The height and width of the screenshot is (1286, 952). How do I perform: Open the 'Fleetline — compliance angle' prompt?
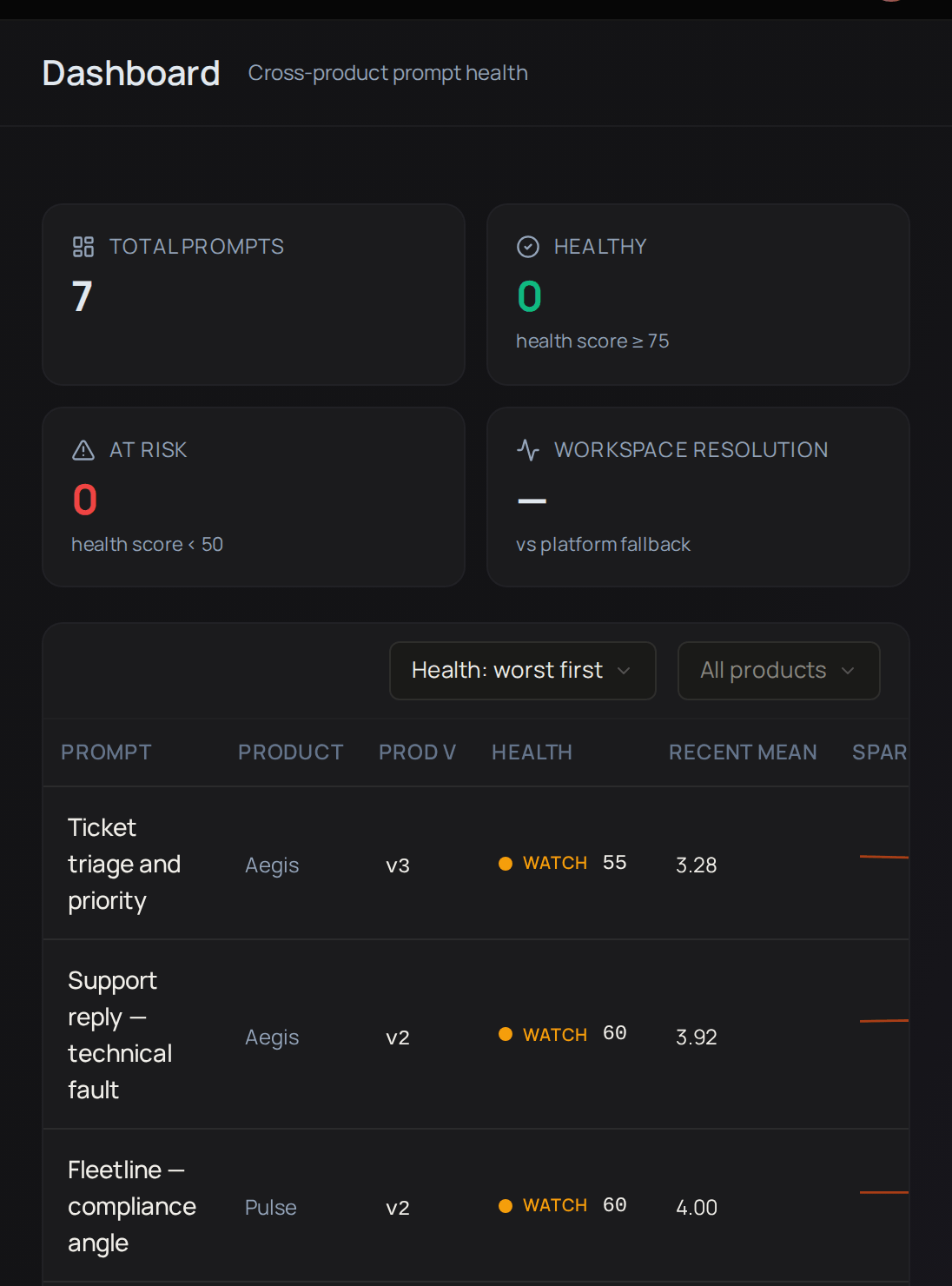tap(132, 1206)
